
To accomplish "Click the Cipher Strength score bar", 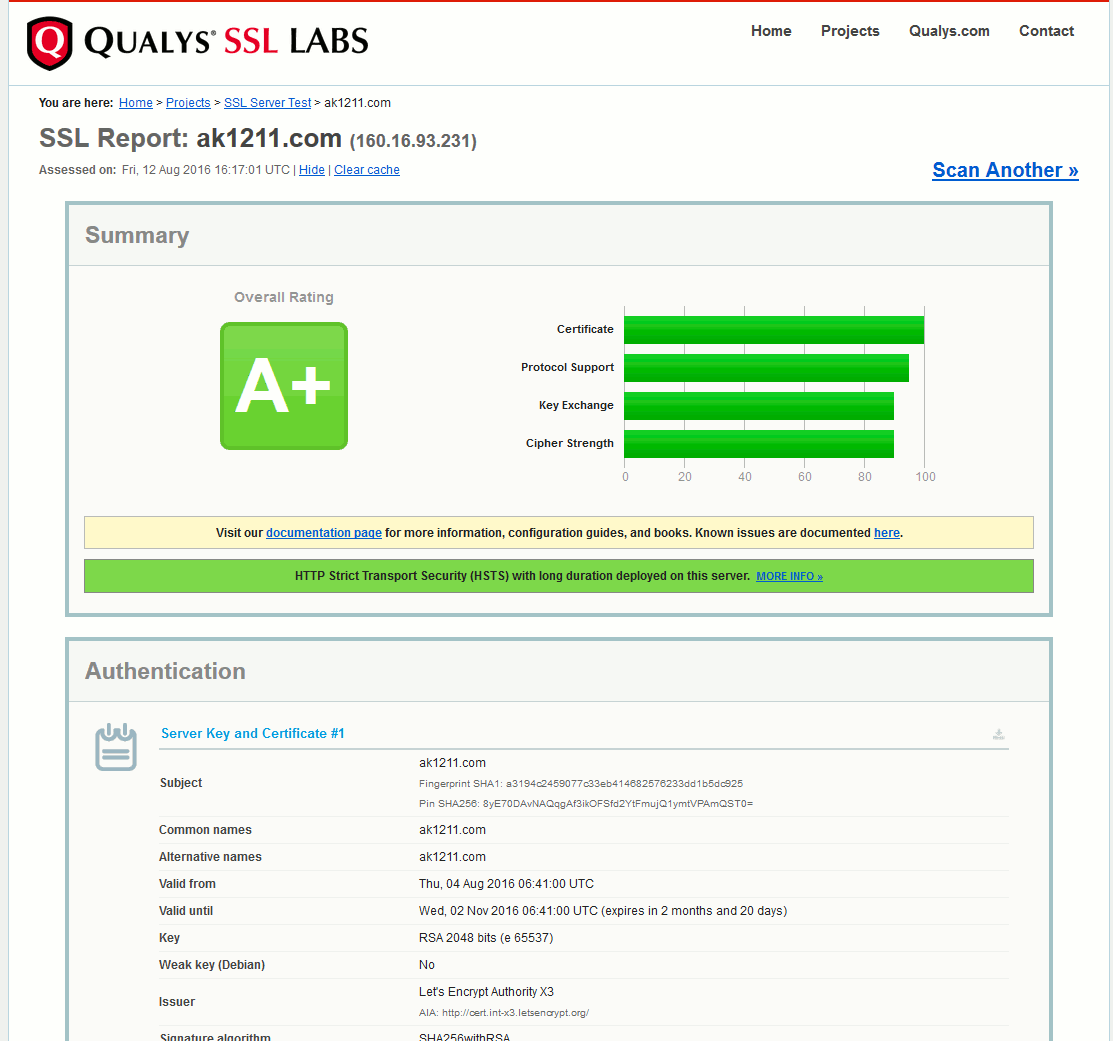I will click(x=759, y=444).
